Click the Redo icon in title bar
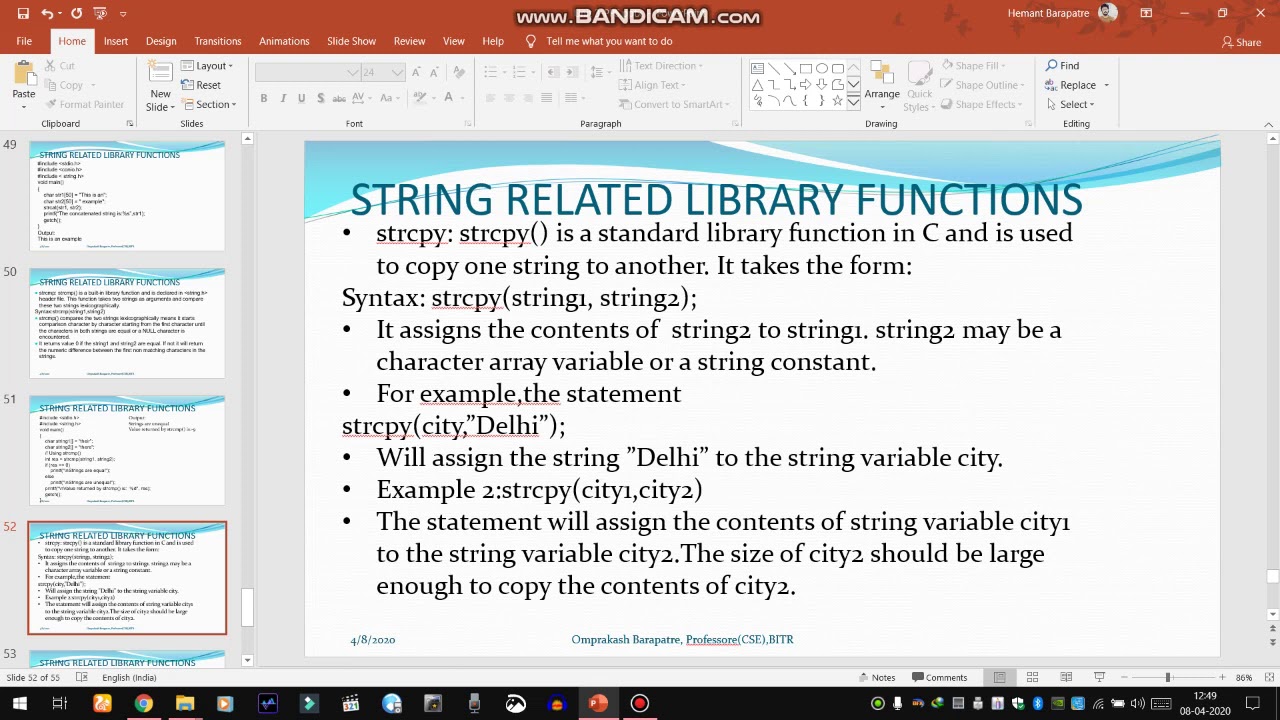Viewport: 1280px width, 720px height. click(76, 14)
